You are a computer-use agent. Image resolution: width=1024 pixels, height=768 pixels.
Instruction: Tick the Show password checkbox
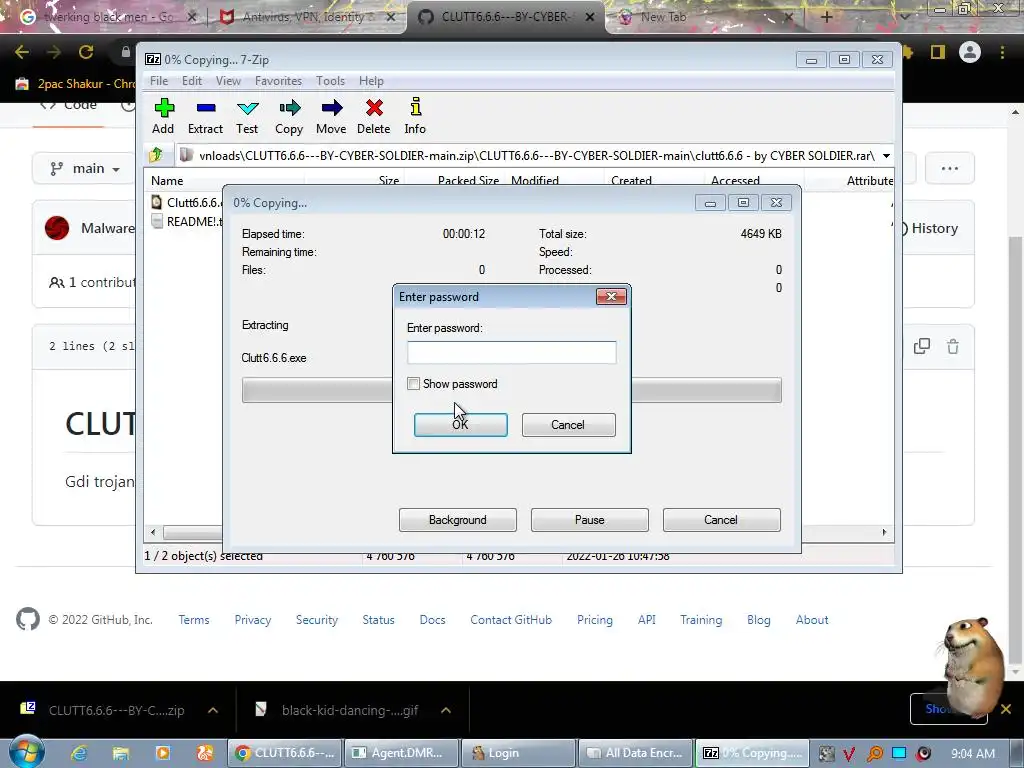coord(413,383)
